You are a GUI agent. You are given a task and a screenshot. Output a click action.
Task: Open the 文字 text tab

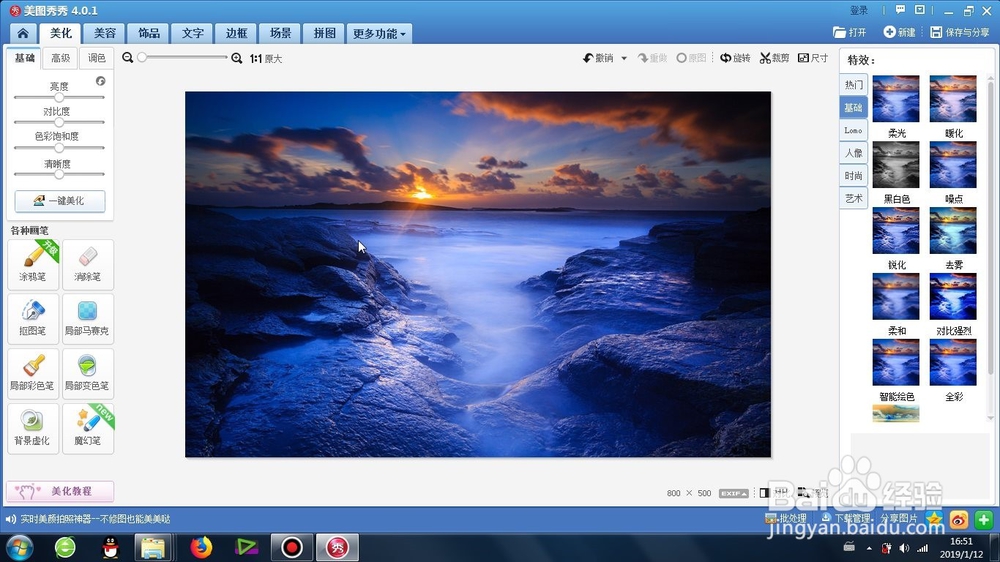[193, 33]
